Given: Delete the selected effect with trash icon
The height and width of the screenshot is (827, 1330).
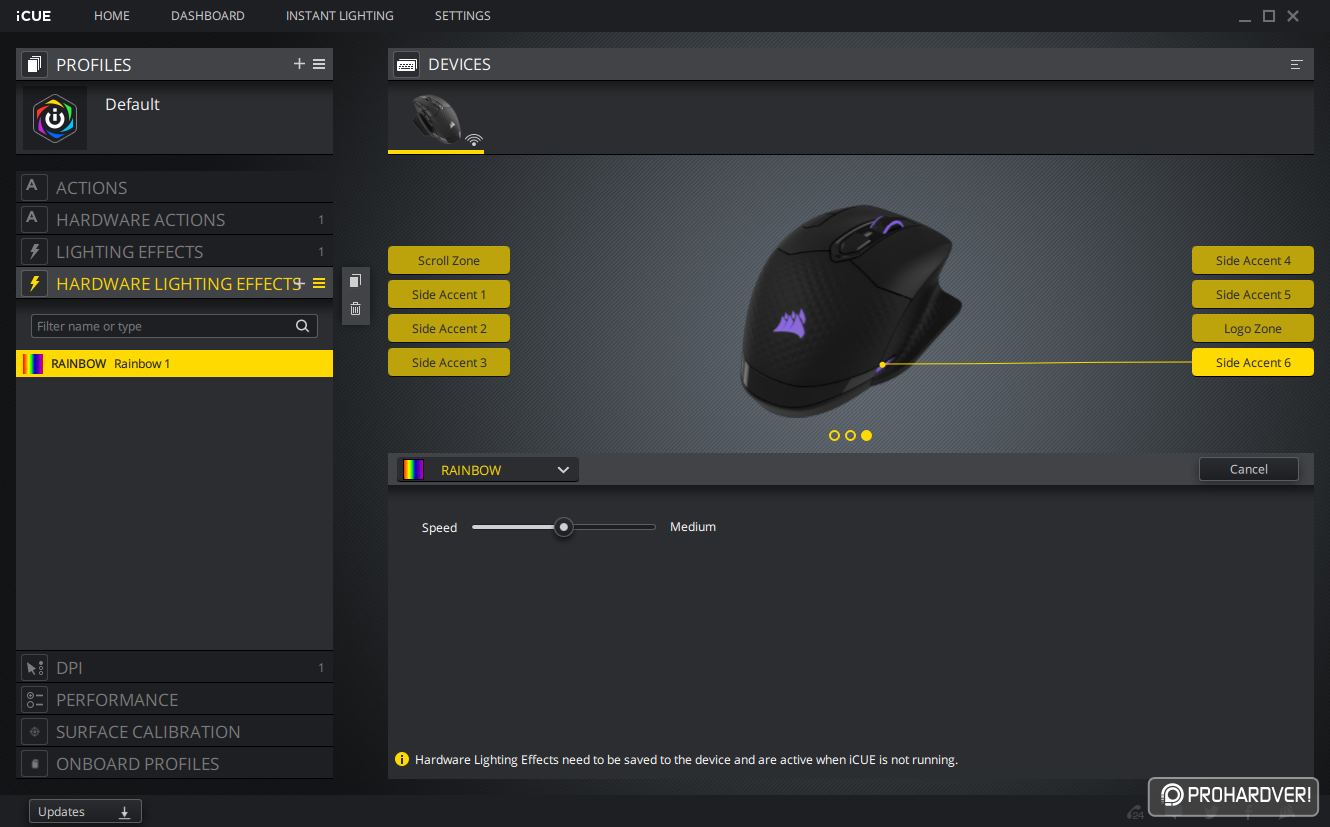Looking at the screenshot, I should click(355, 309).
